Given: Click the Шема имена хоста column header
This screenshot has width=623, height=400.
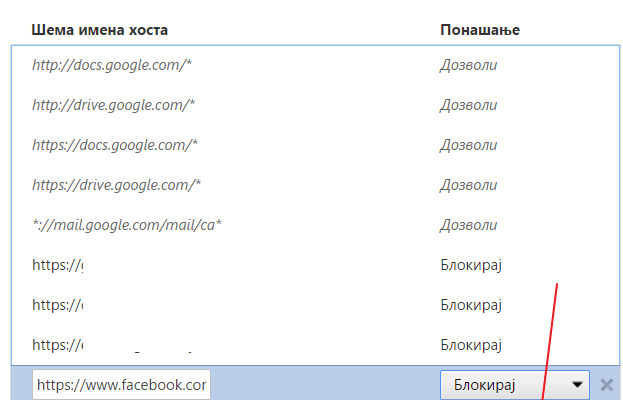Looking at the screenshot, I should click(100, 30).
